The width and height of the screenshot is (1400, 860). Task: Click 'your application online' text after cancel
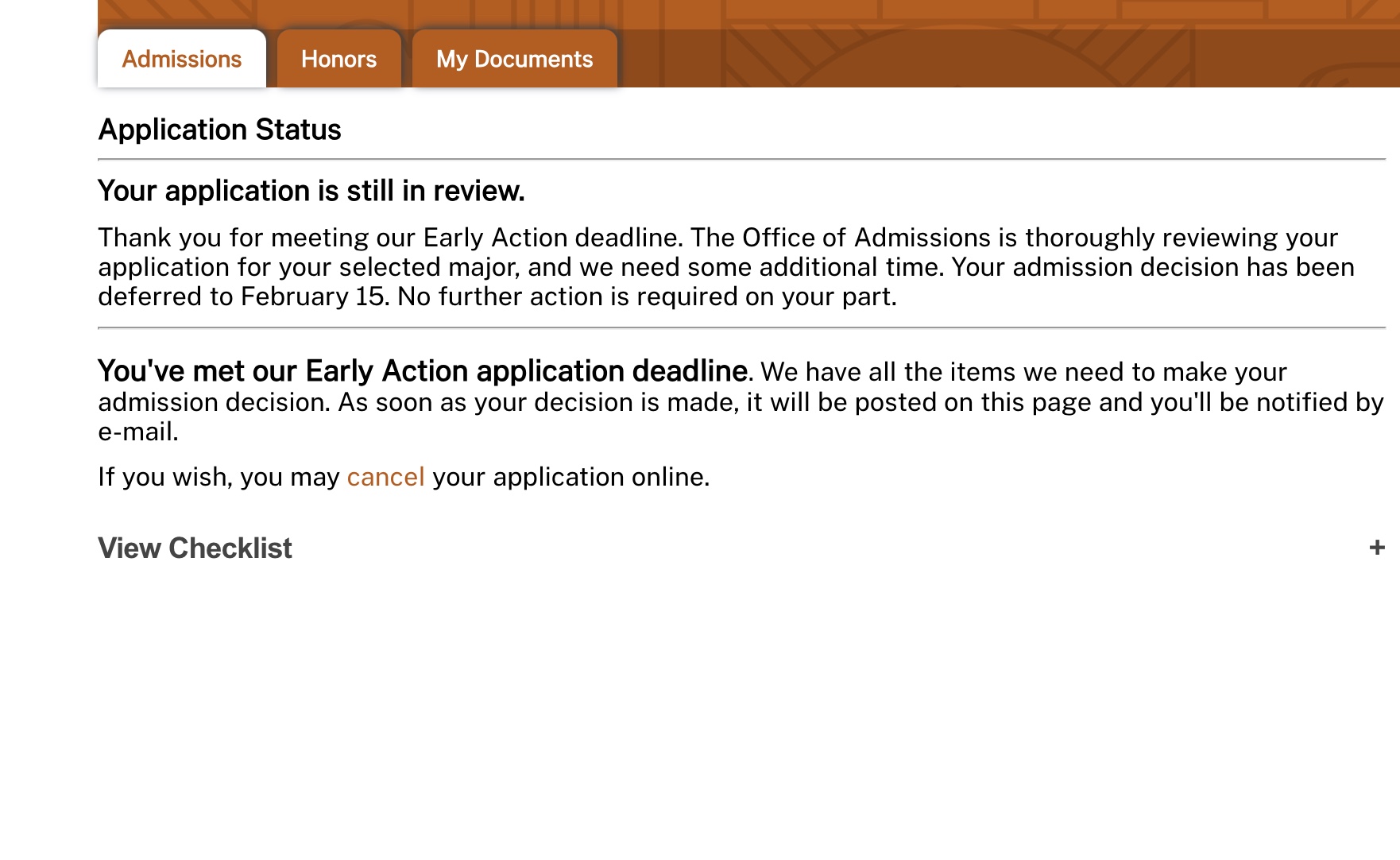tap(569, 477)
